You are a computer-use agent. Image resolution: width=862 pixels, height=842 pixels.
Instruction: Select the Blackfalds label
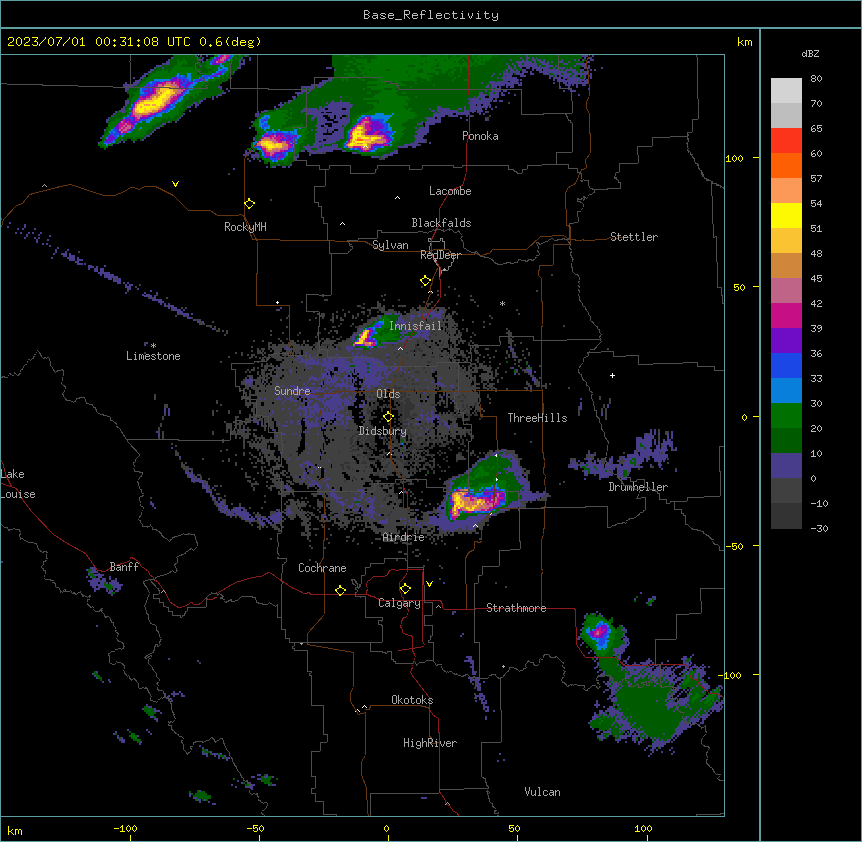tap(441, 223)
